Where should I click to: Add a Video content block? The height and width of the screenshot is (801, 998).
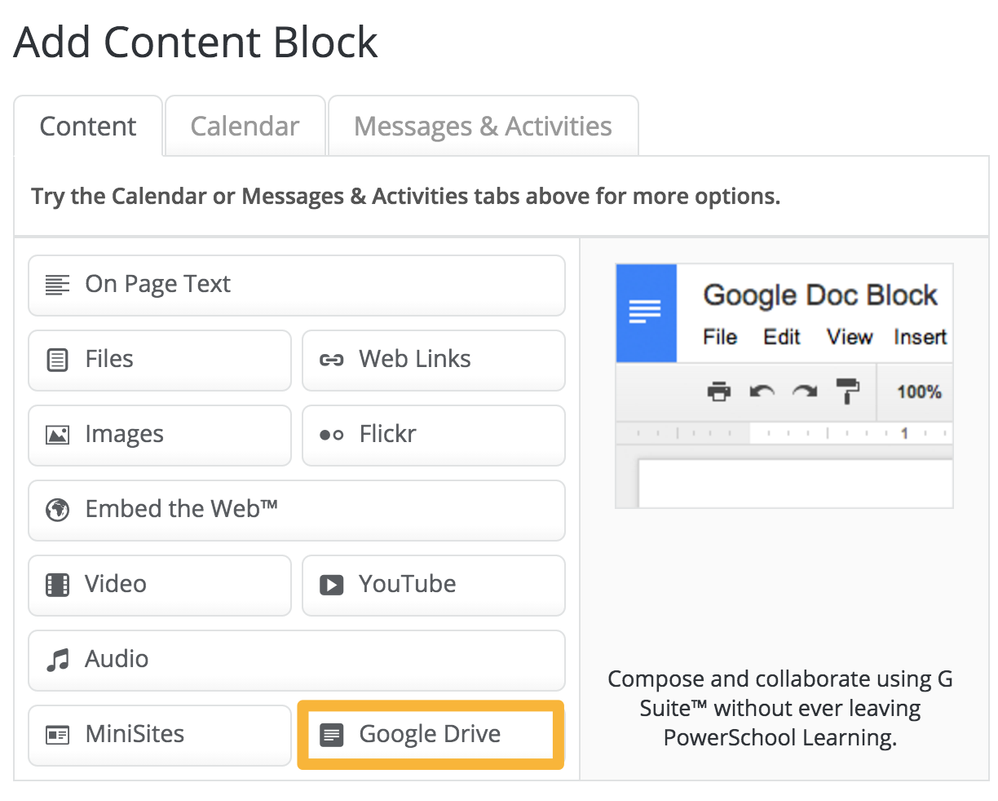[160, 586]
